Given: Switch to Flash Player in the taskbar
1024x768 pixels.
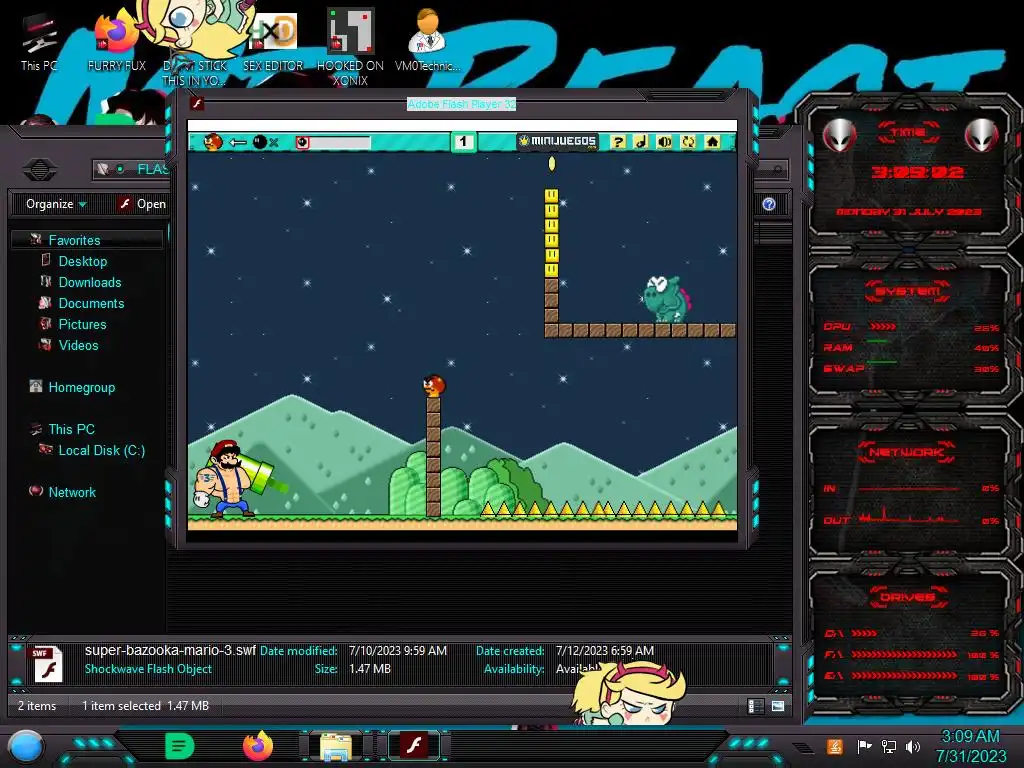Looking at the screenshot, I should coord(414,746).
